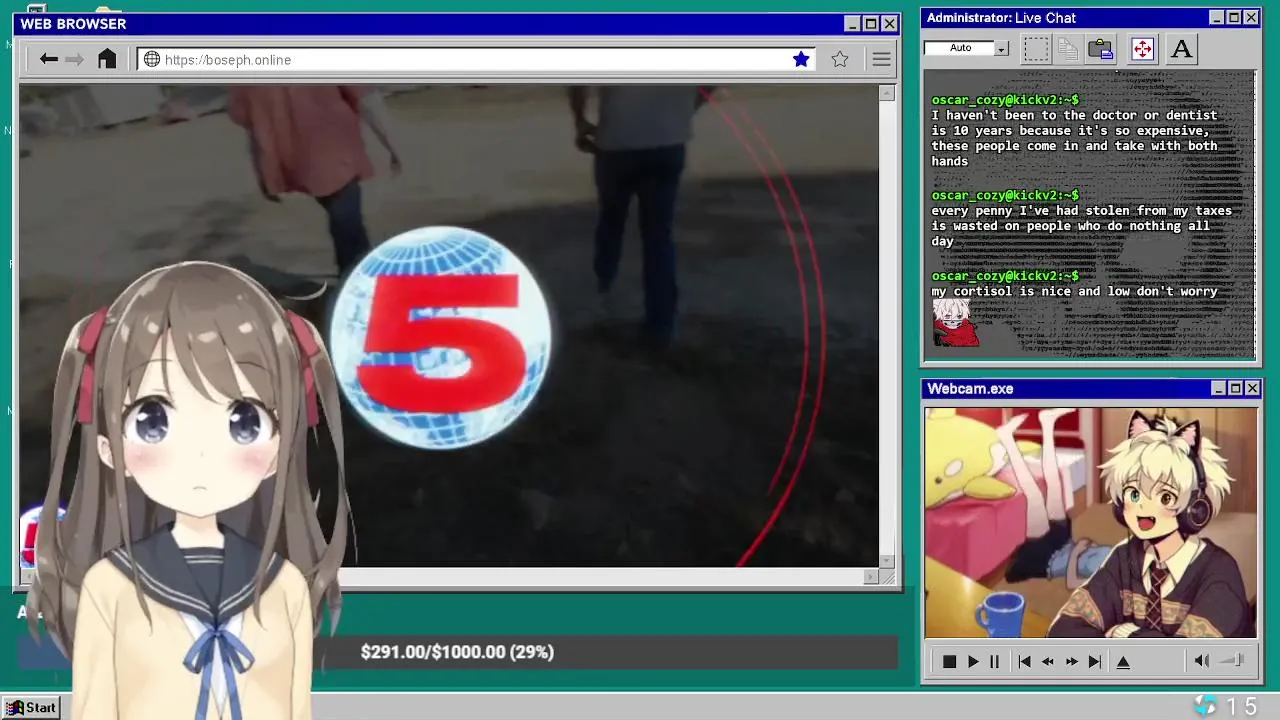Click the copy pages icon in Live Chat

pyautogui.click(x=1068, y=48)
